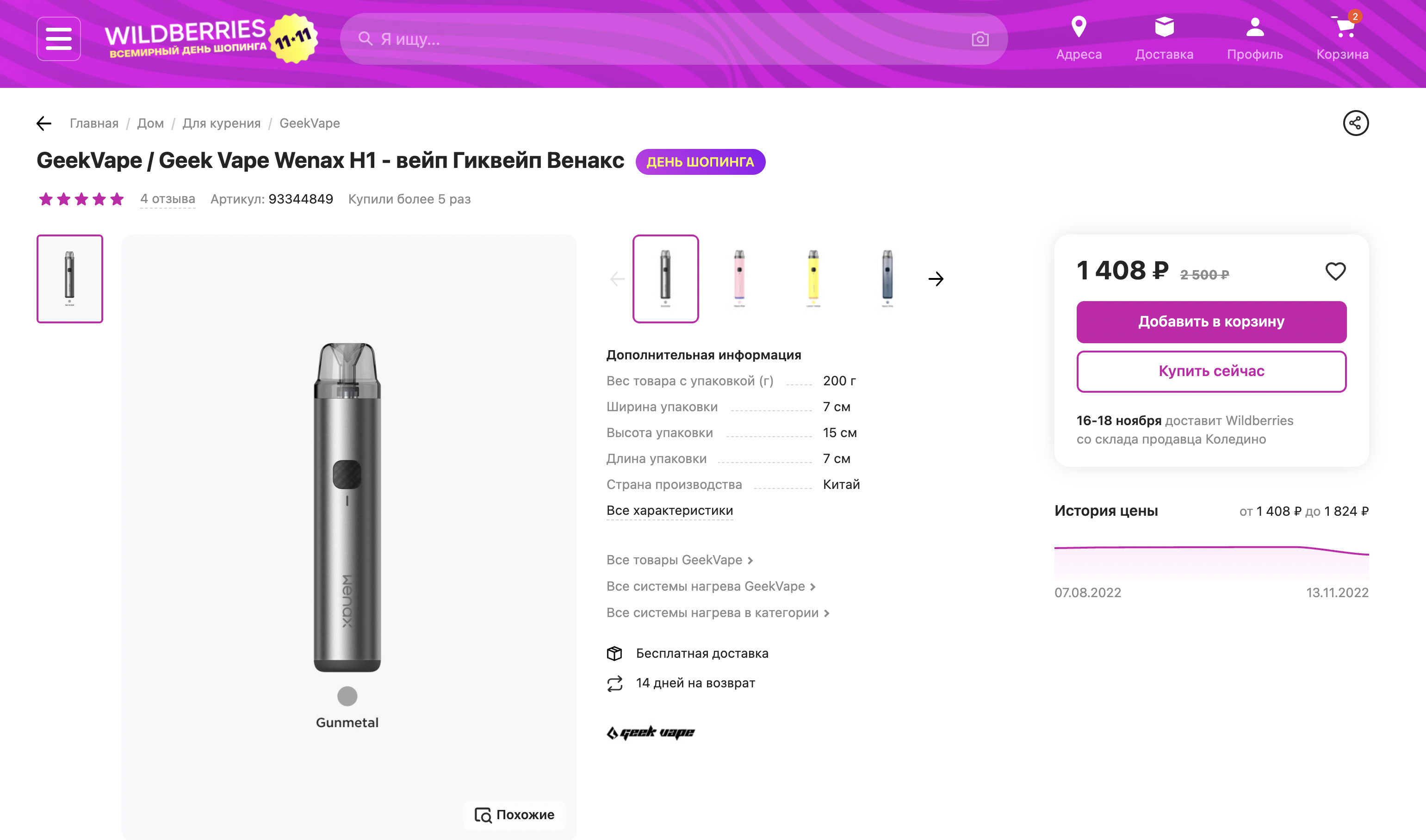Open the hamburger menu
Viewport: 1426px width, 840px height.
pyautogui.click(x=58, y=38)
